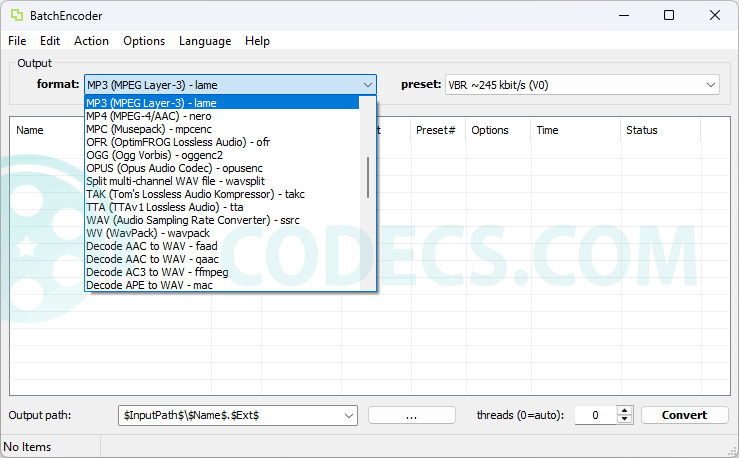Close the BatchEncoder window
Screen dimensions: 739x458
coord(714,16)
